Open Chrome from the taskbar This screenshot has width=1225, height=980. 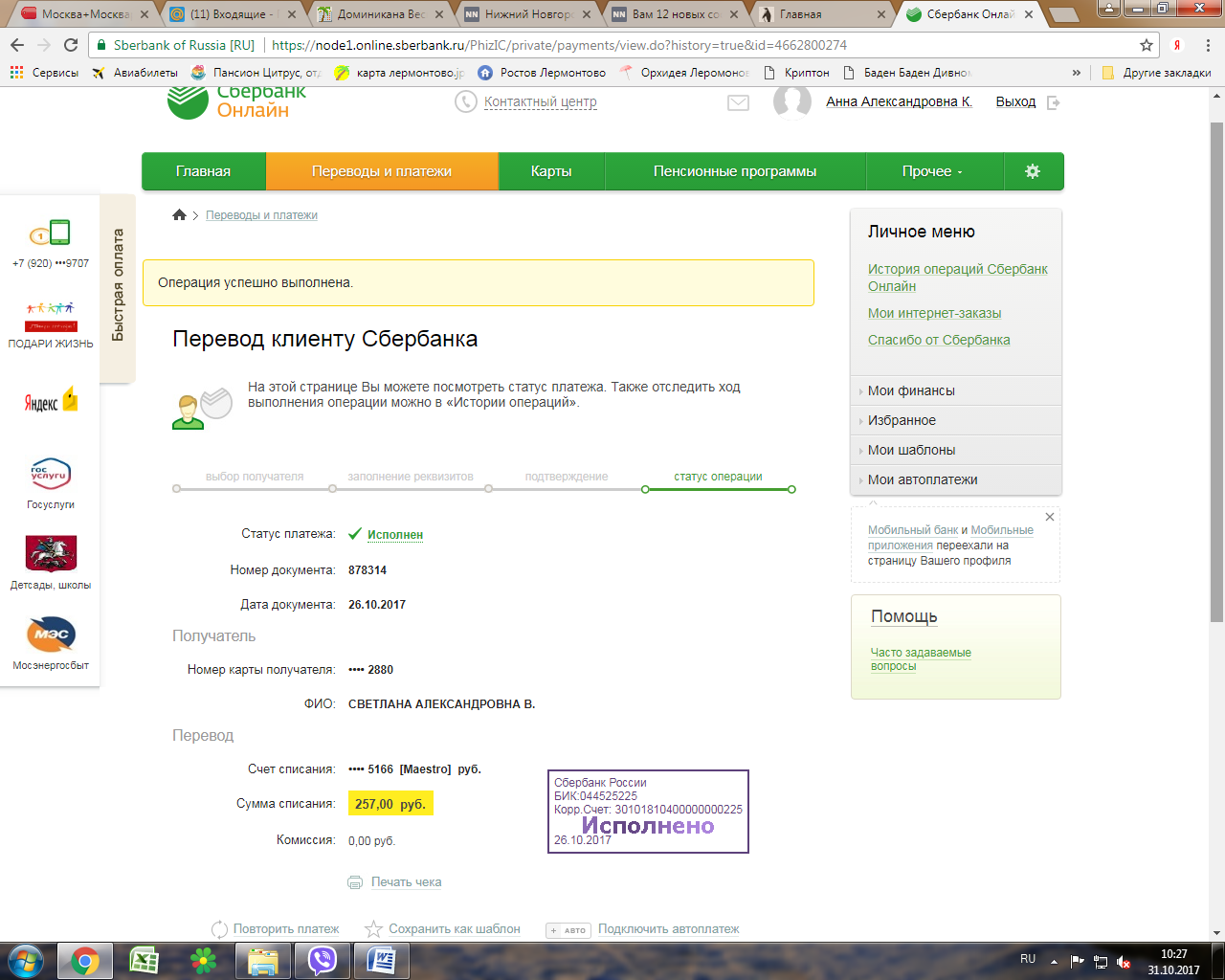click(x=85, y=960)
